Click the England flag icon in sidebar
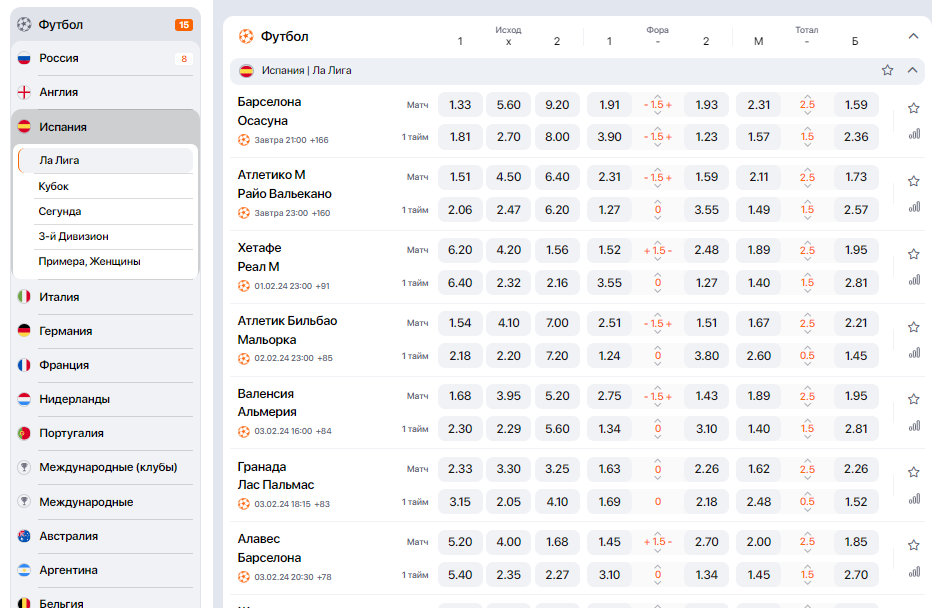Image resolution: width=932 pixels, height=608 pixels. 24,92
